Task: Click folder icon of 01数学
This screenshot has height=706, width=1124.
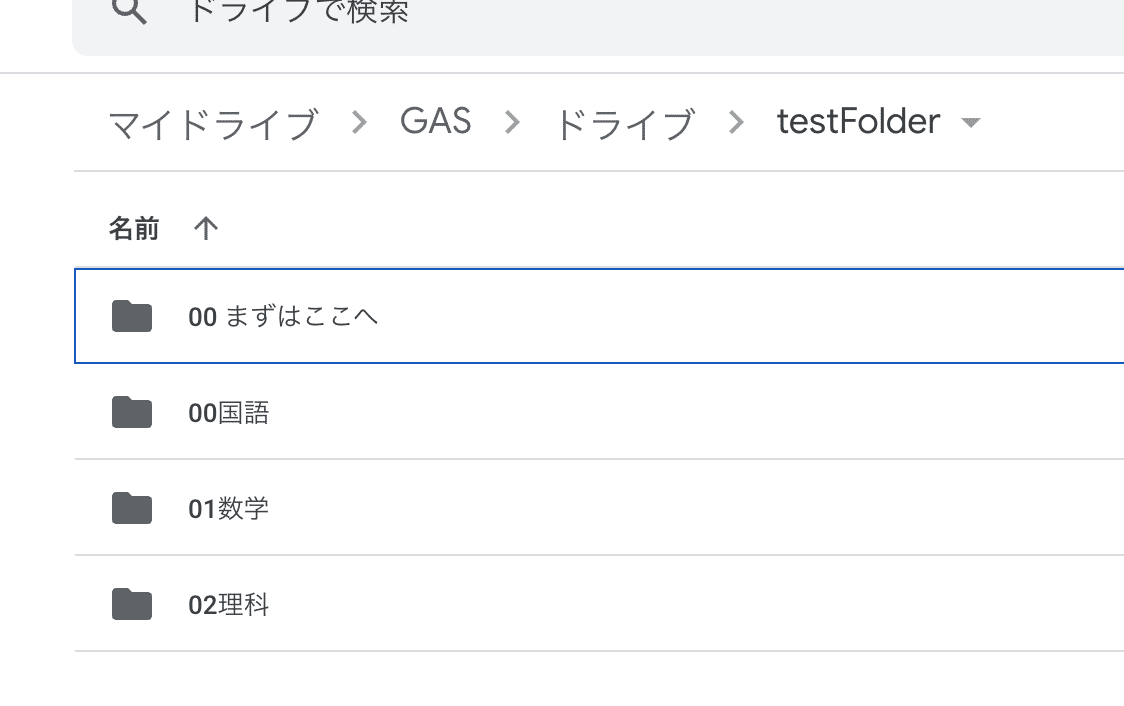Action: tap(132, 508)
